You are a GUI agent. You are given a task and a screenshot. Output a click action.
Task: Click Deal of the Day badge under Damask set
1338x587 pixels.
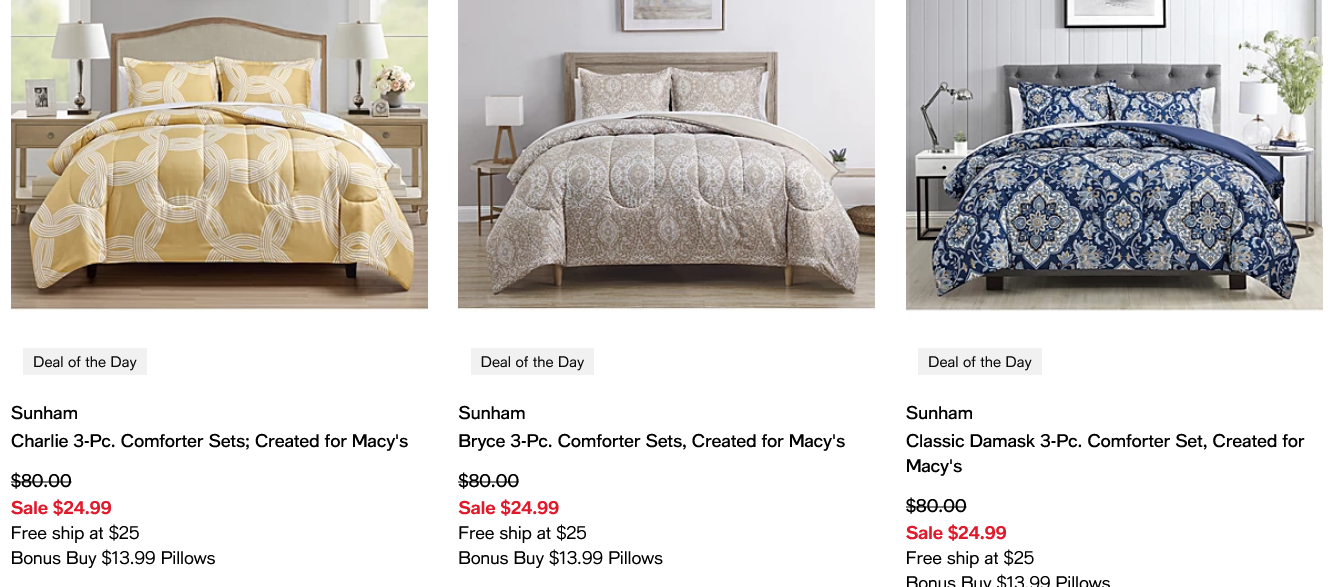coord(979,362)
